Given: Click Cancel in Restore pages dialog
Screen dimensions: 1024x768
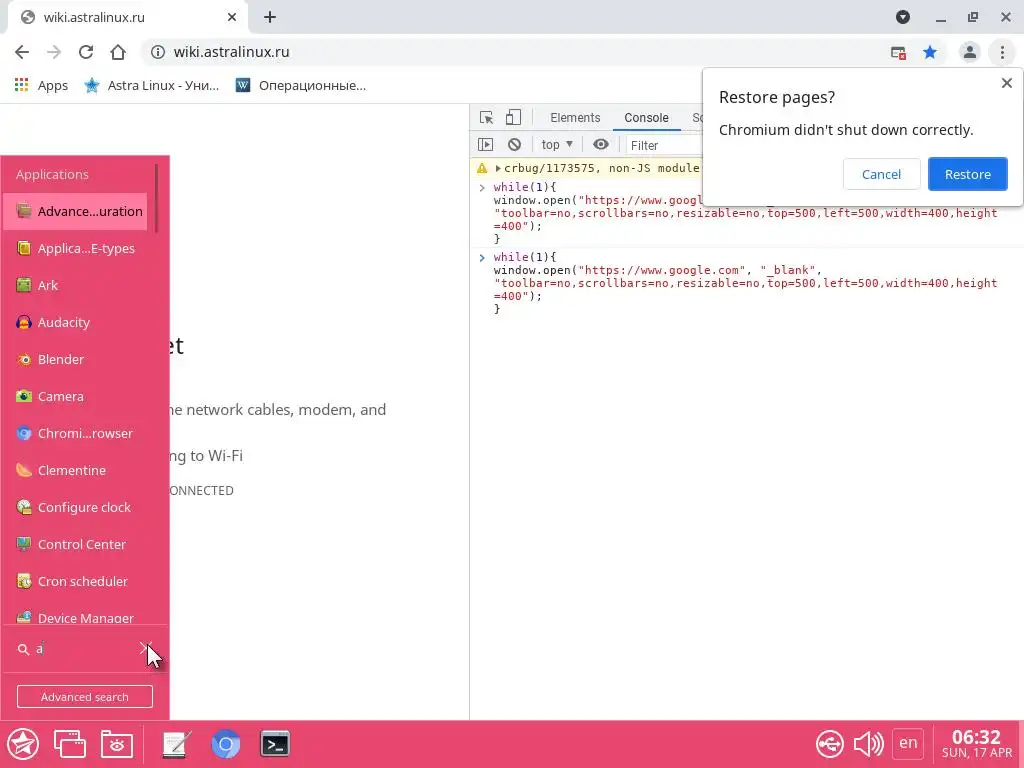Looking at the screenshot, I should coord(881,174).
